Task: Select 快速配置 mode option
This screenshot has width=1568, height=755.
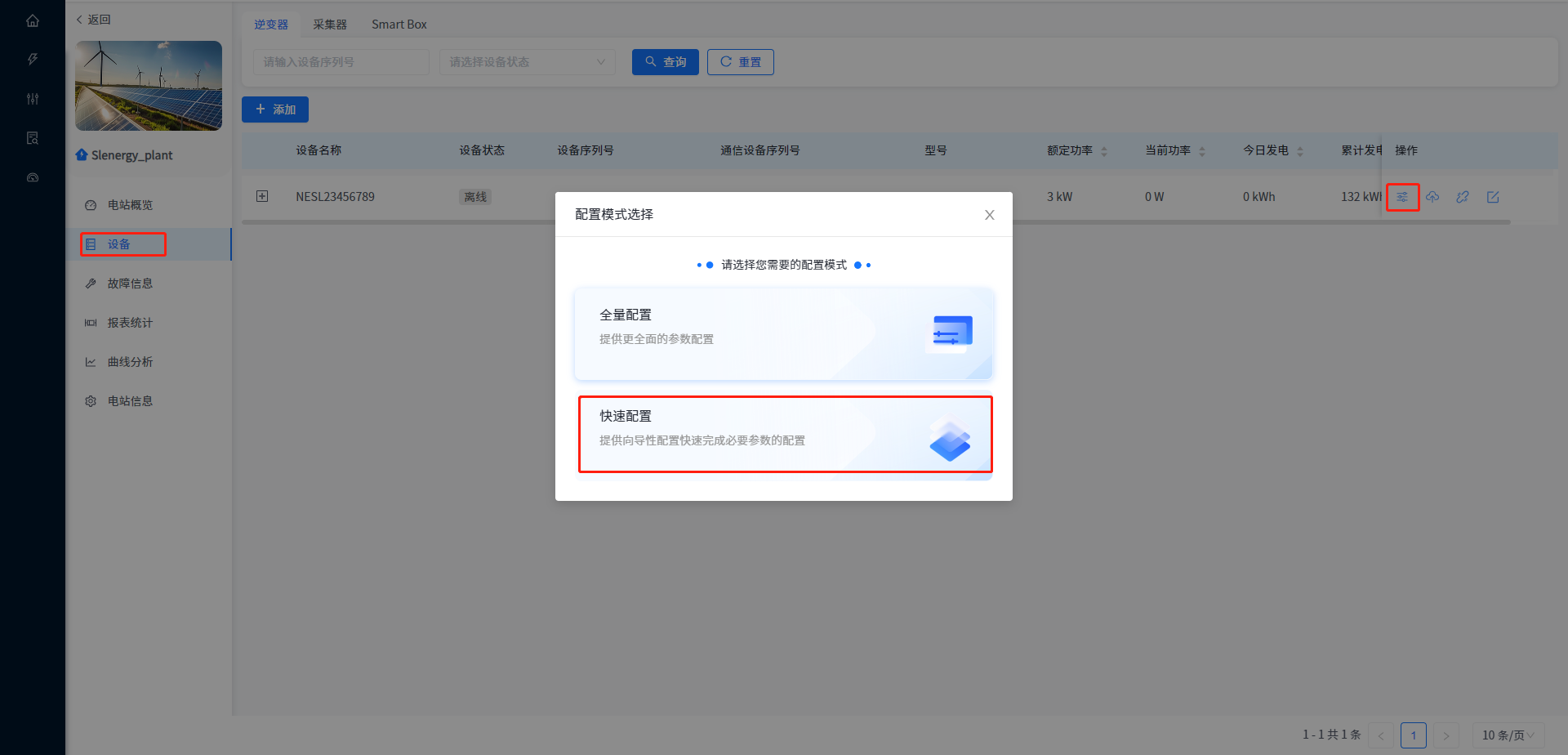Action: coord(784,434)
